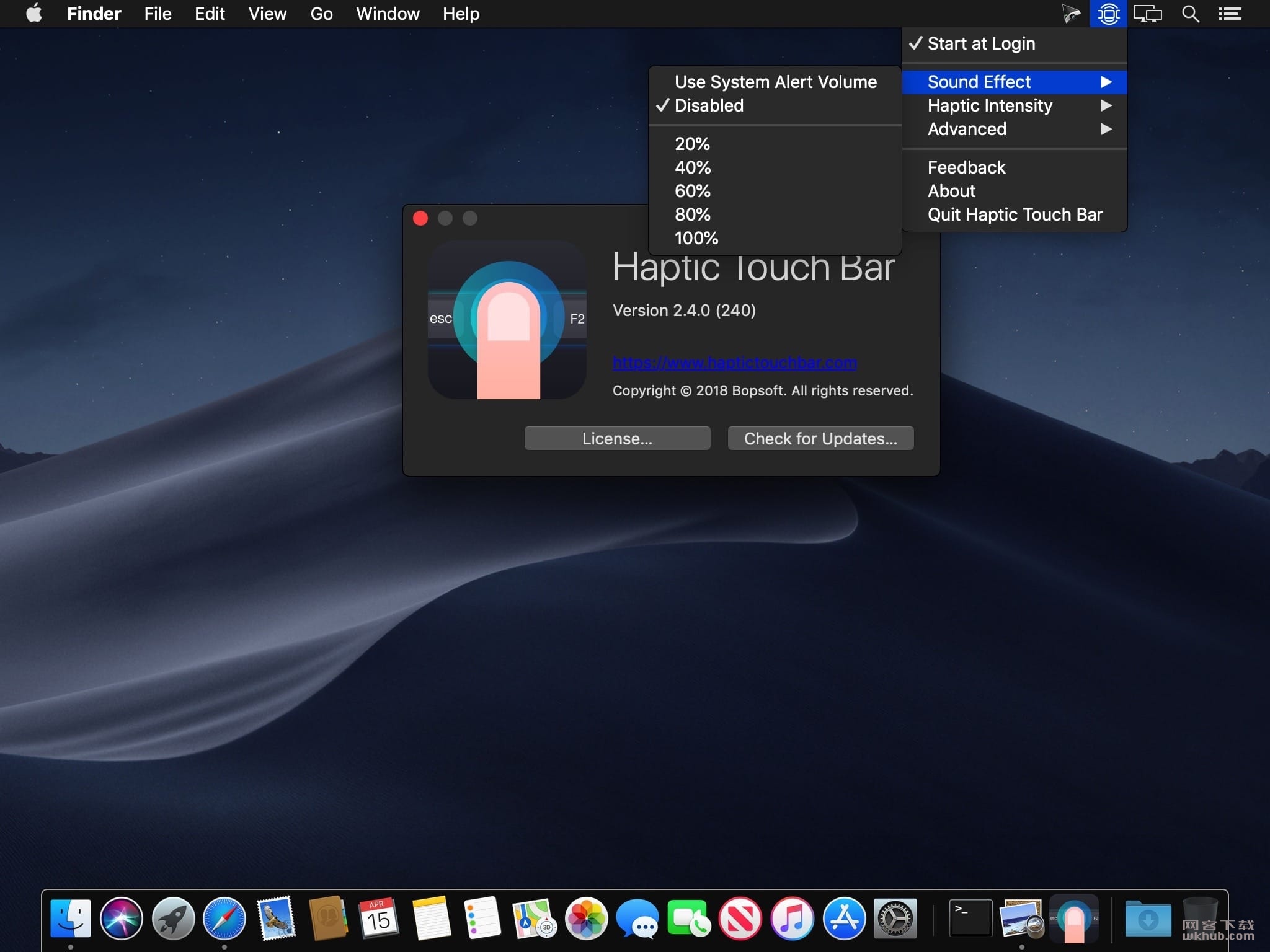Launch Safari from the Dock
The height and width of the screenshot is (952, 1270).
coord(224,918)
